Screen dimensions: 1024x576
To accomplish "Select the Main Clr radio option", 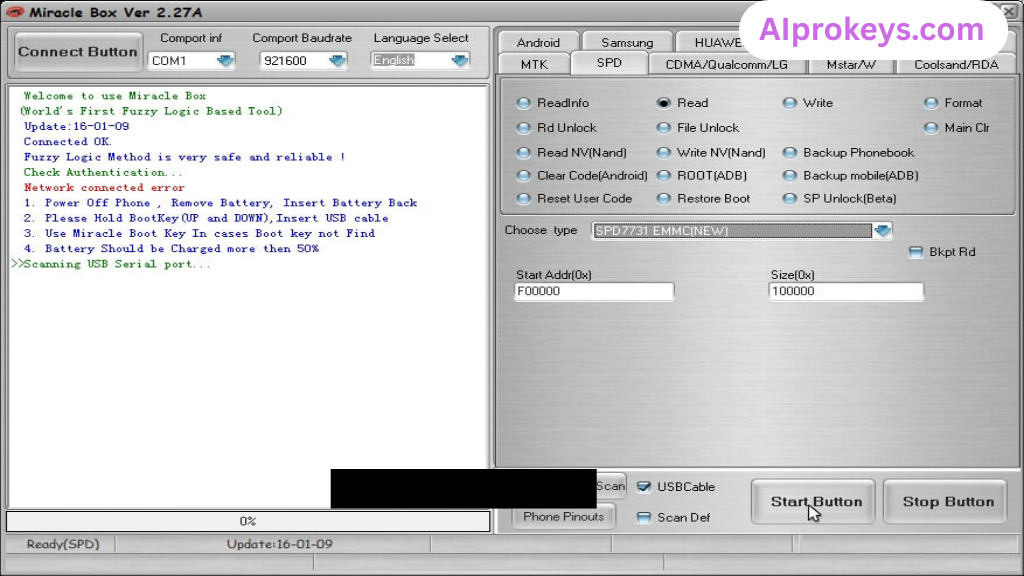I will (931, 128).
